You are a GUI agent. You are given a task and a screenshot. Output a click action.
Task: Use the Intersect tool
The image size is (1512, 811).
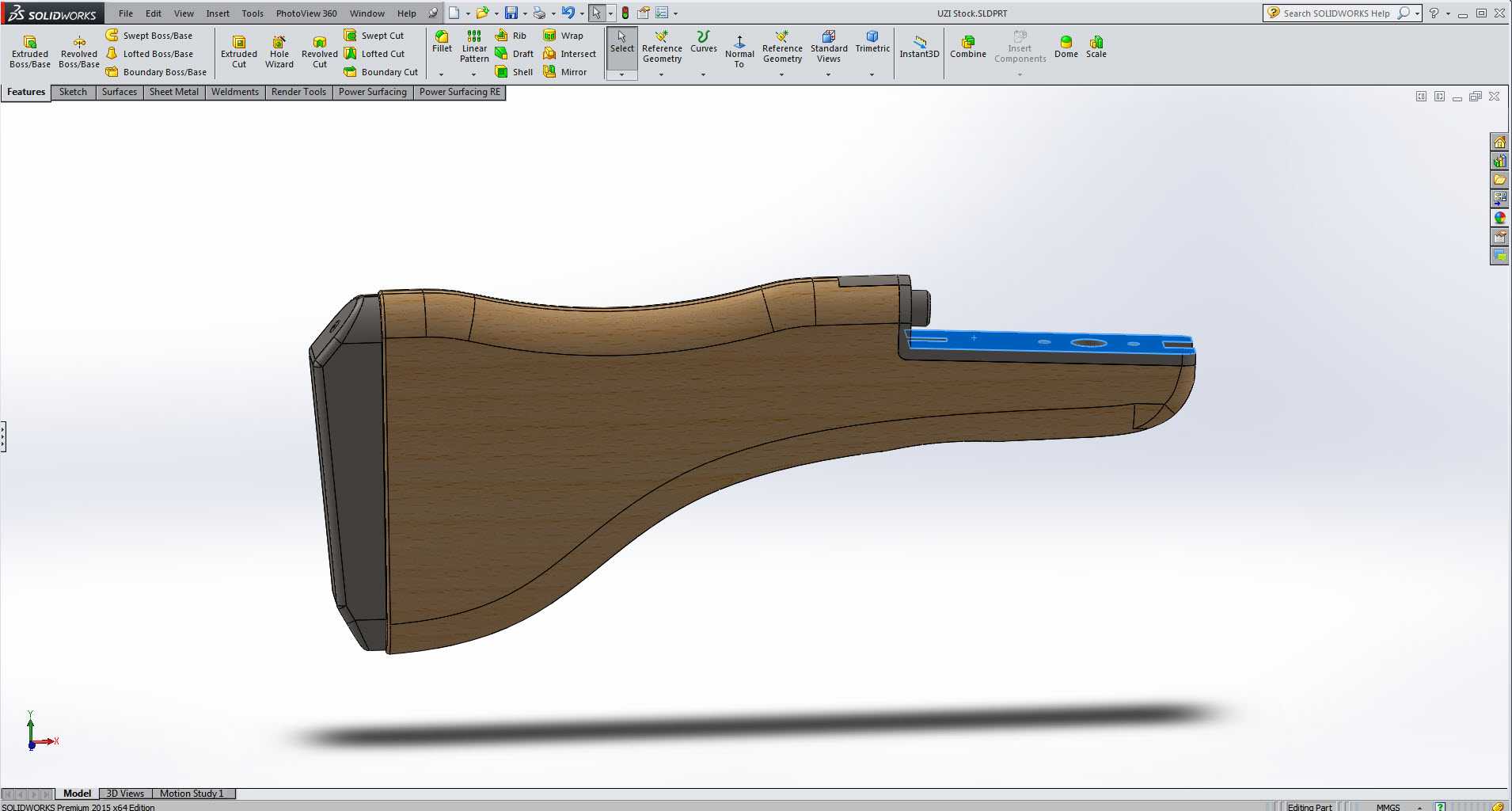point(570,54)
